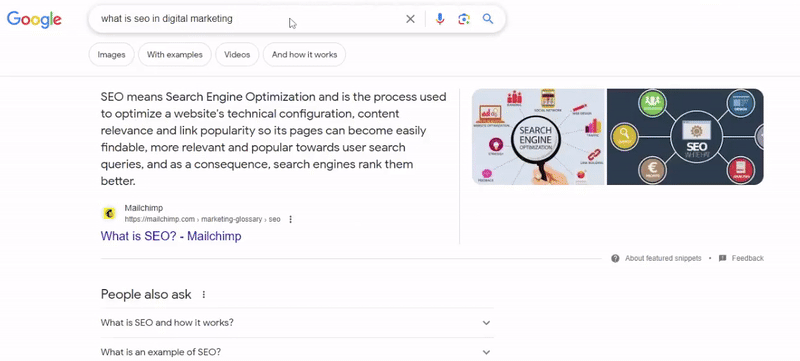This screenshot has height=361, width=800.
Task: Select the With examples filter chip
Action: (x=175, y=55)
